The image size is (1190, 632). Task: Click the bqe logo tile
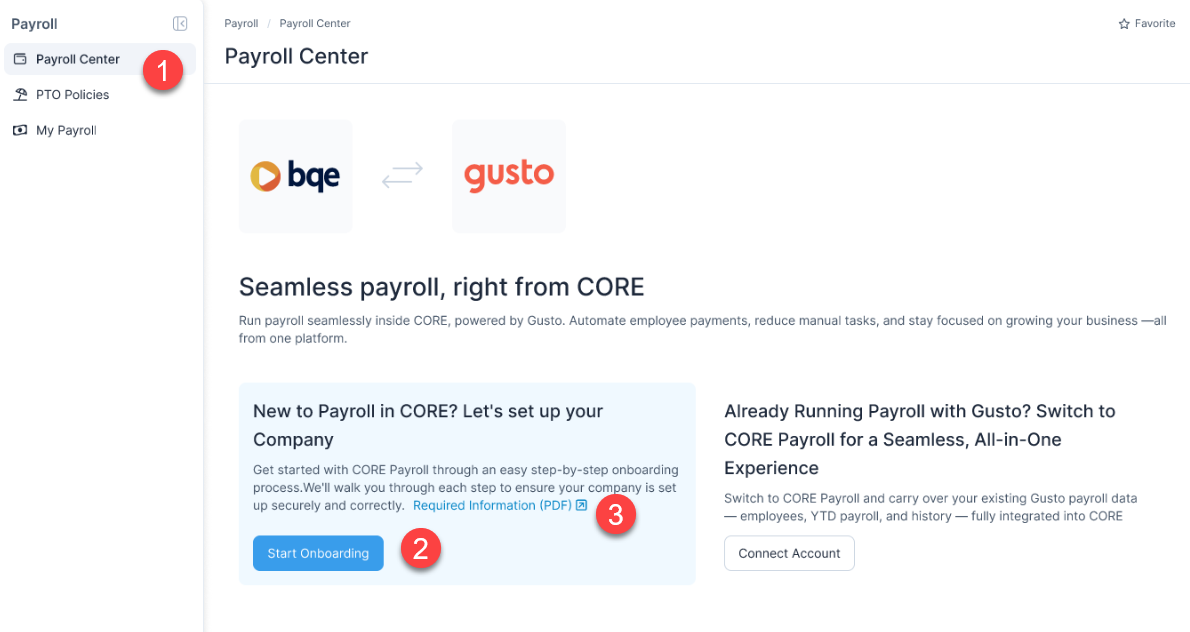point(295,176)
